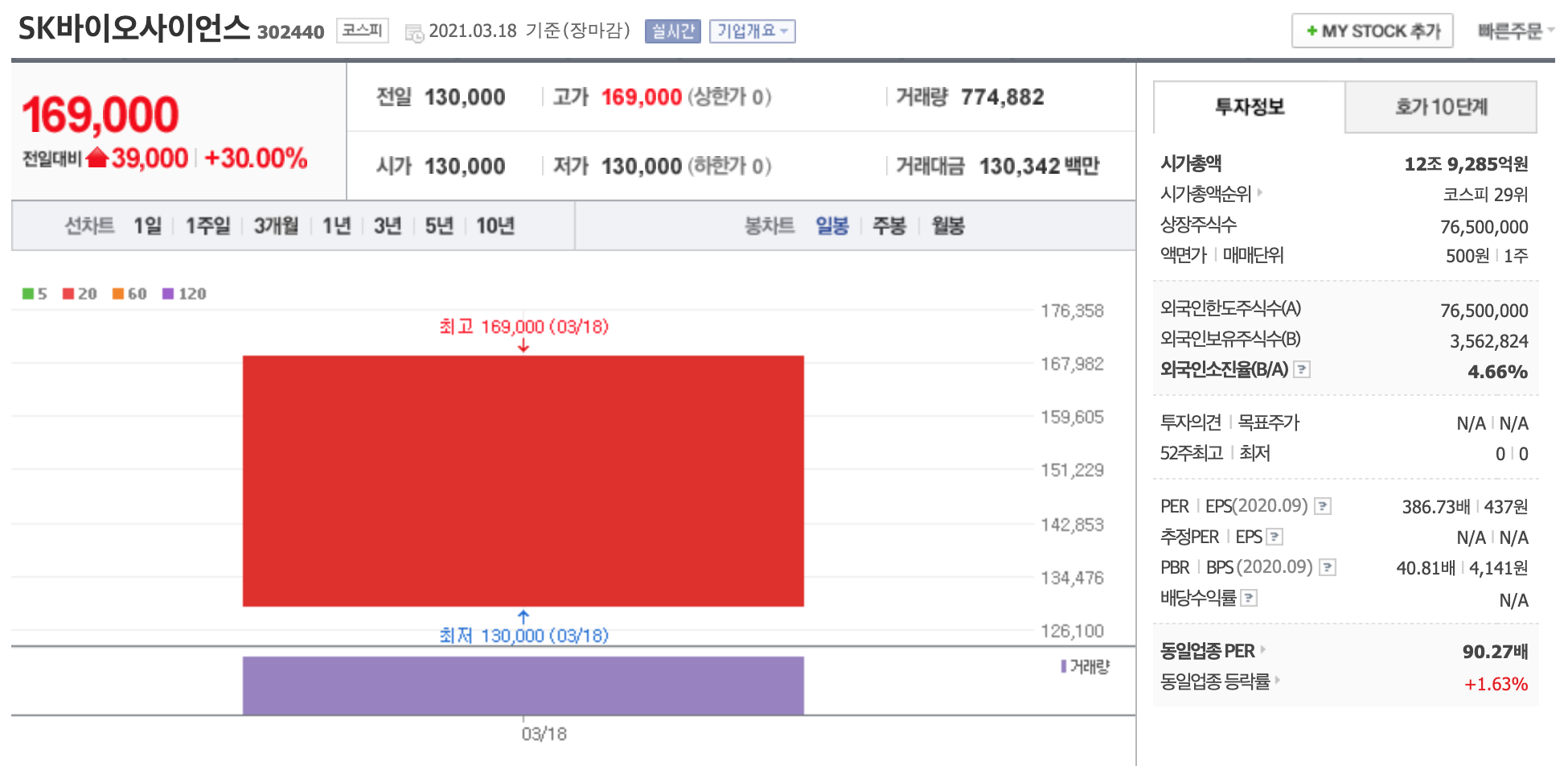Click the 최고 169,000 (03/18) label
1568x766 pixels.
[x=523, y=327]
